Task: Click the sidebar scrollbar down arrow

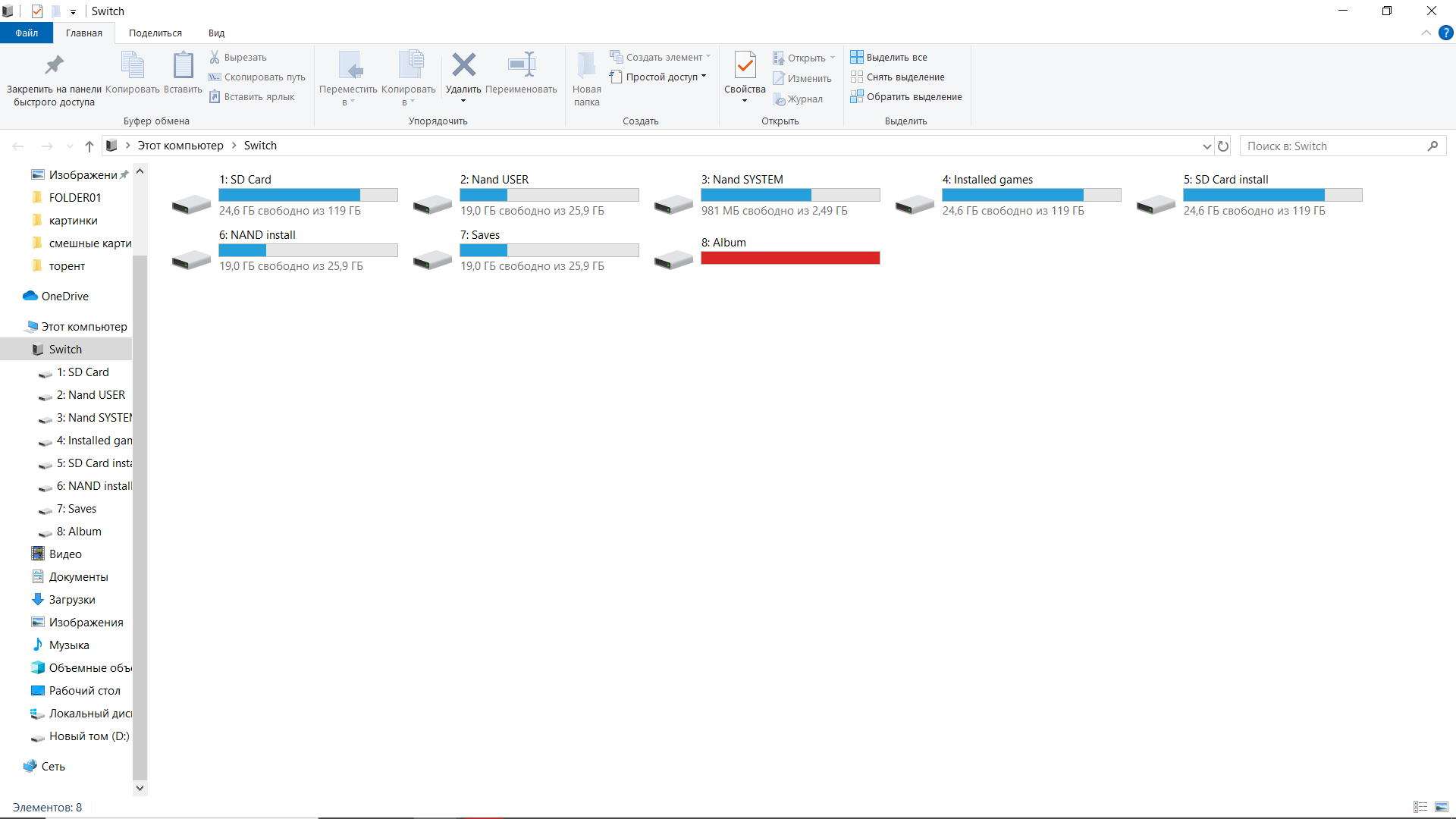Action: pos(140,788)
